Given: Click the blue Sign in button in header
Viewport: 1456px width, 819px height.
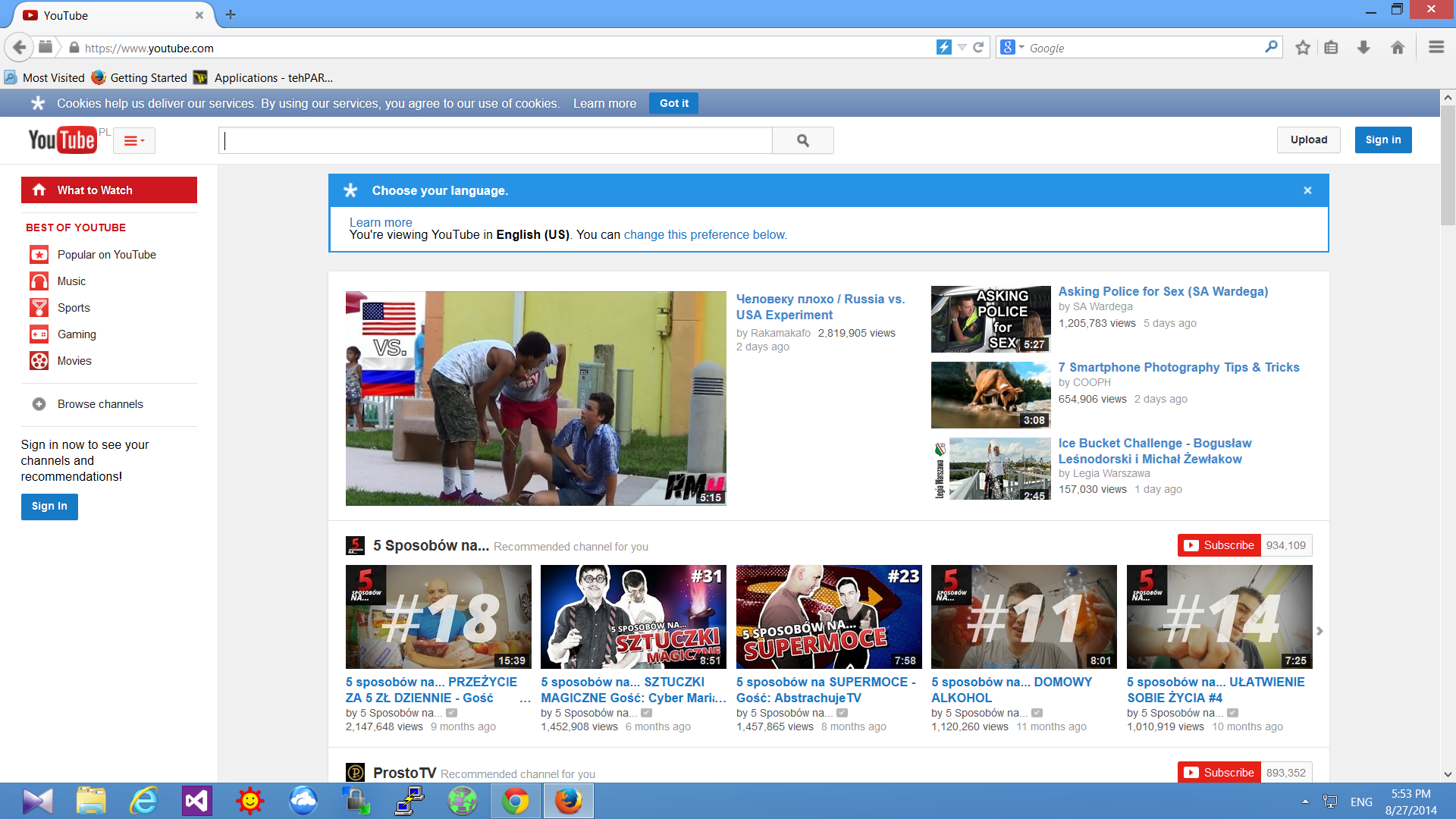Looking at the screenshot, I should [x=1383, y=140].
